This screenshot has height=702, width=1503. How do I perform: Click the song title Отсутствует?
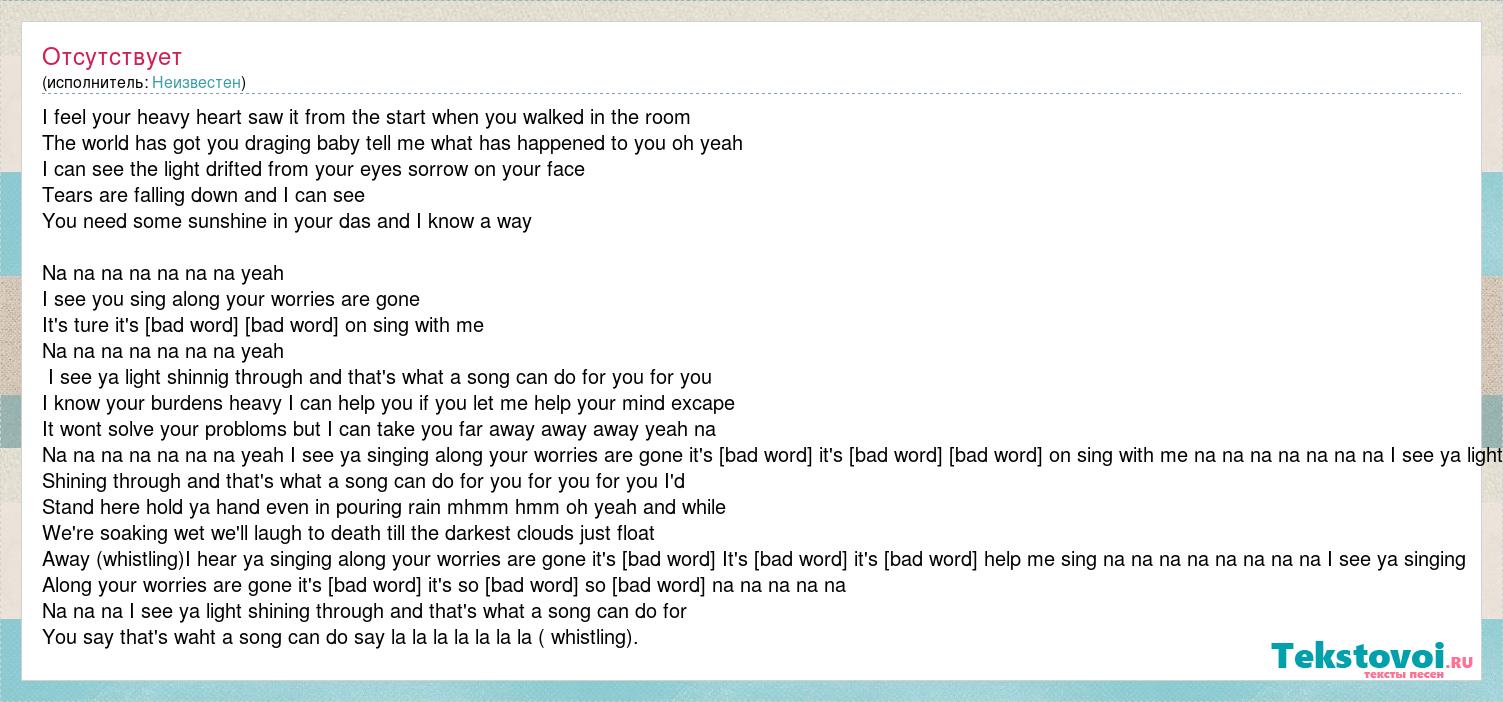click(x=112, y=57)
